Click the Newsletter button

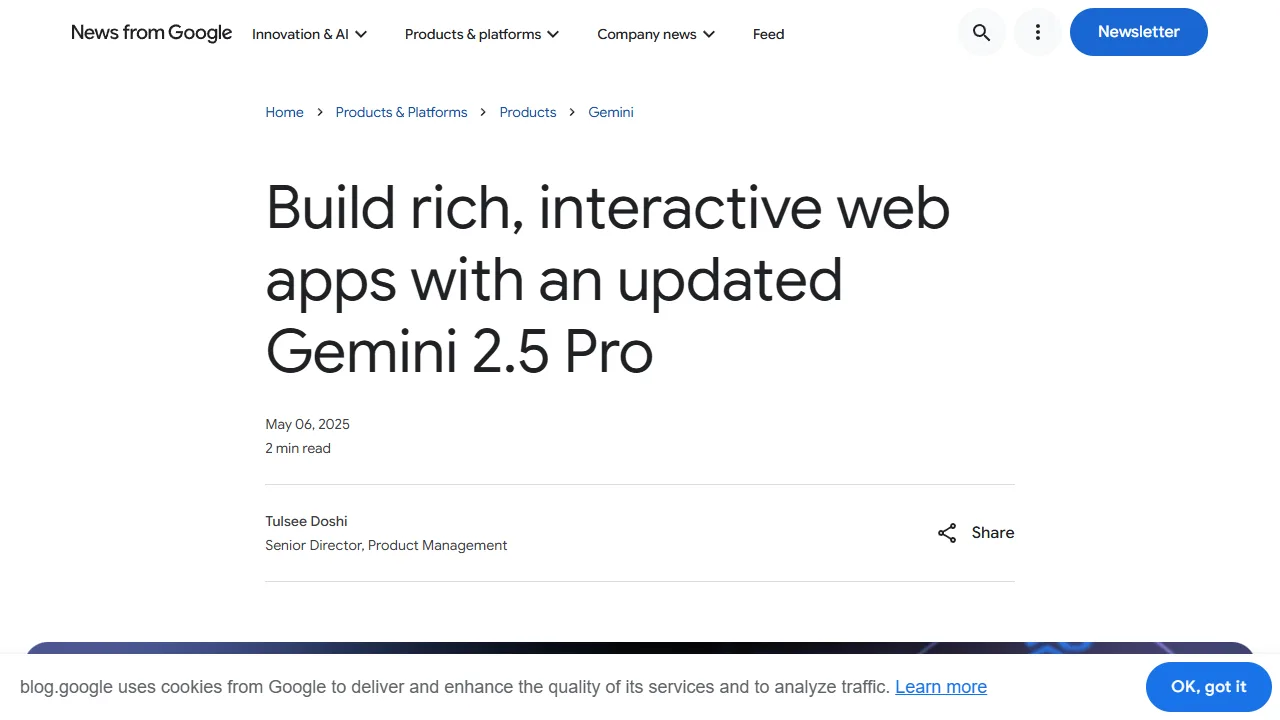[1139, 32]
